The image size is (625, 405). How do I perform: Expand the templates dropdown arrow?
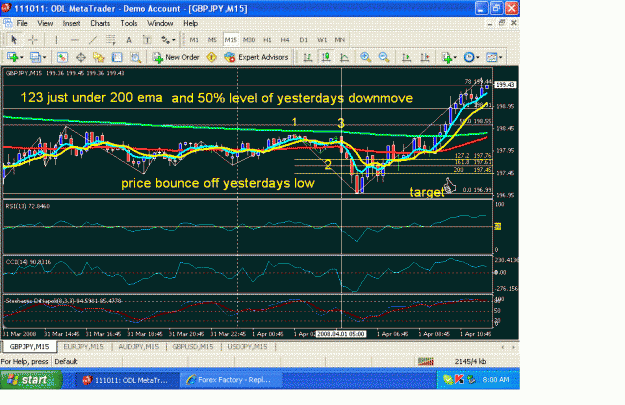(501, 57)
